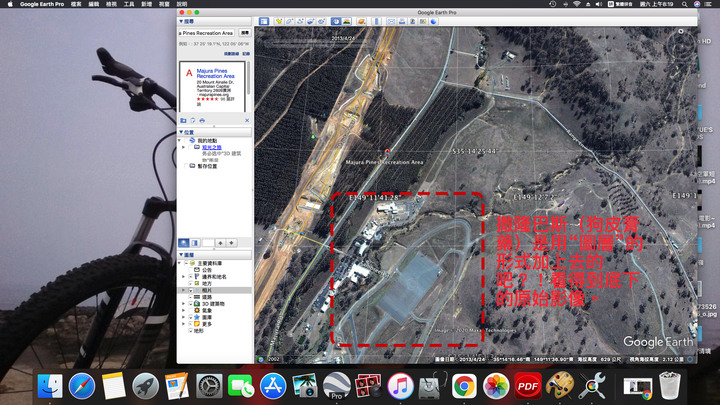Toggle the 地形 layer checkbox
Image resolution: width=720 pixels, height=405 pixels.
click(191, 331)
